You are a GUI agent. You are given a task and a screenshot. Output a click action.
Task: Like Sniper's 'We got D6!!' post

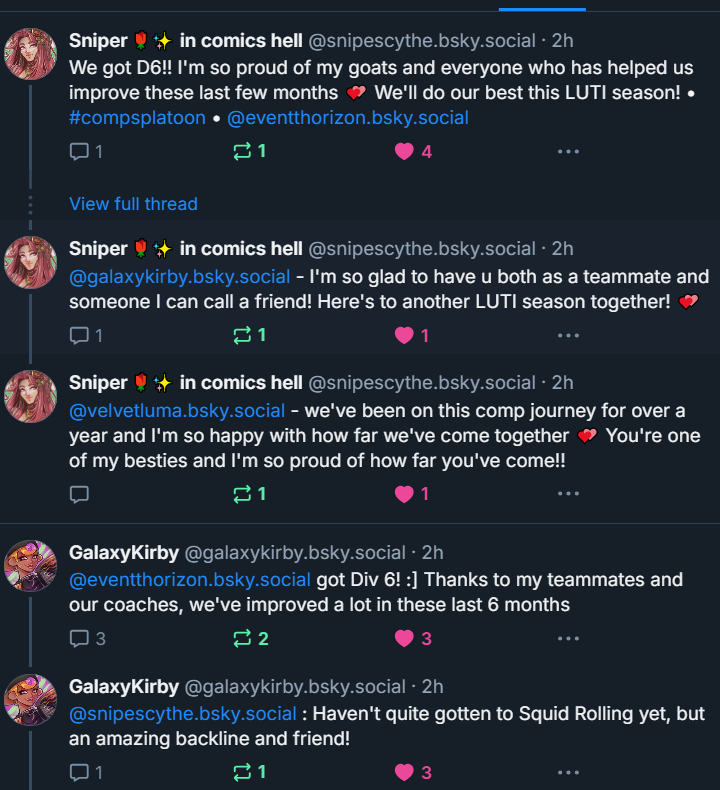coord(404,152)
